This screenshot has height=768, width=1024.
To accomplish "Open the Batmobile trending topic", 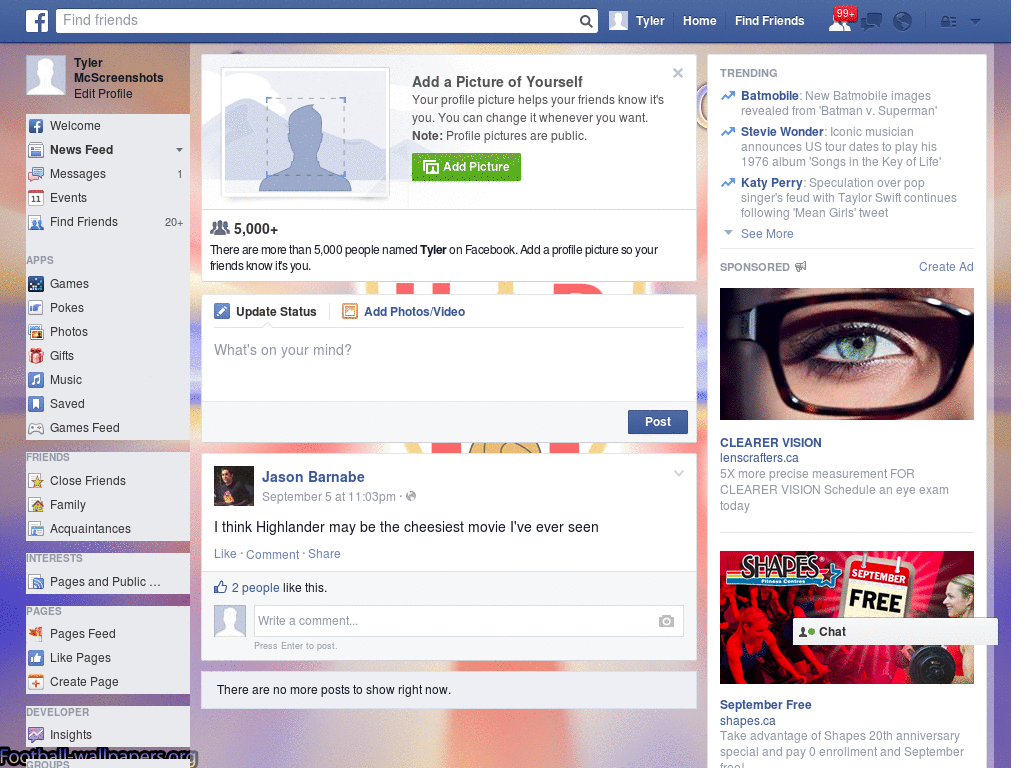I will click(769, 96).
